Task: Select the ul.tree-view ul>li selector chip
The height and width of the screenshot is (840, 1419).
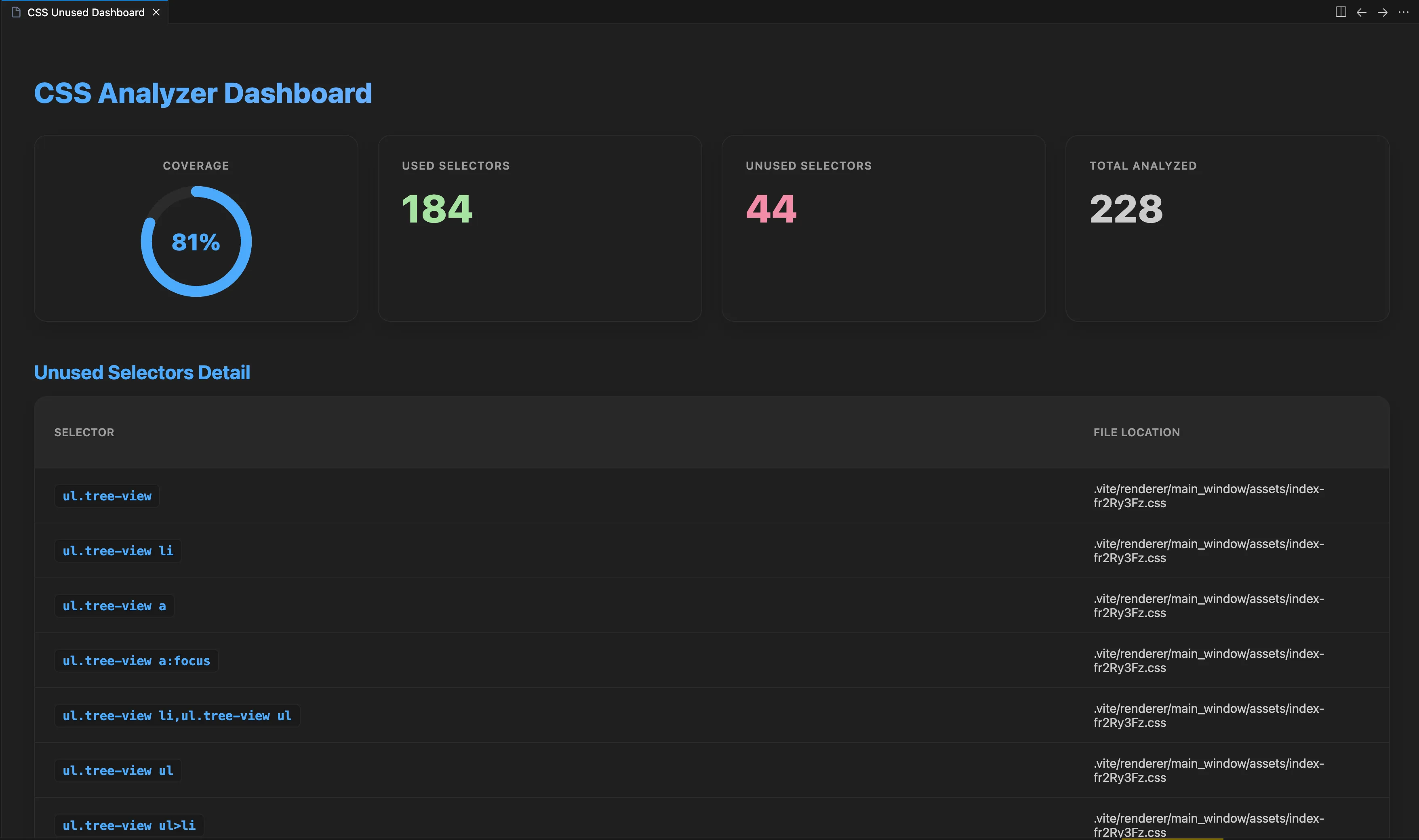Action: [x=129, y=825]
